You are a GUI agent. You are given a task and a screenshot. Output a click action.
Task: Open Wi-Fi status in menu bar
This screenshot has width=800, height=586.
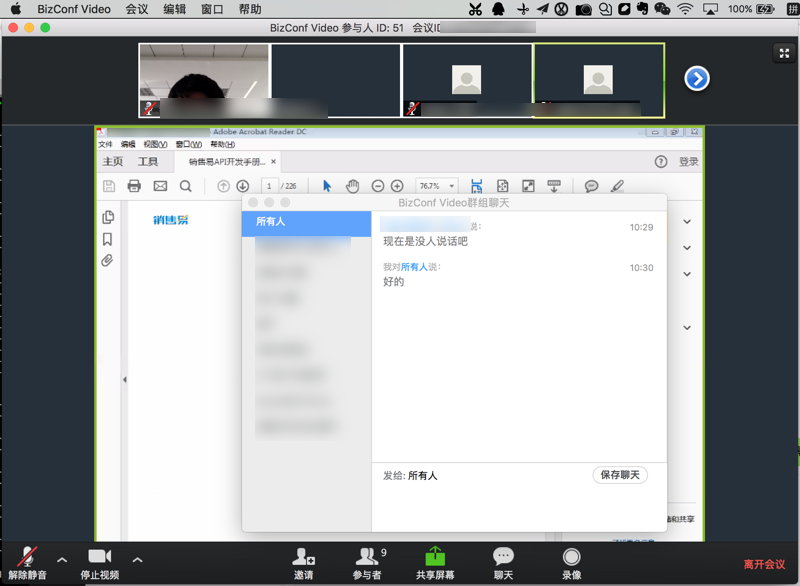685,9
